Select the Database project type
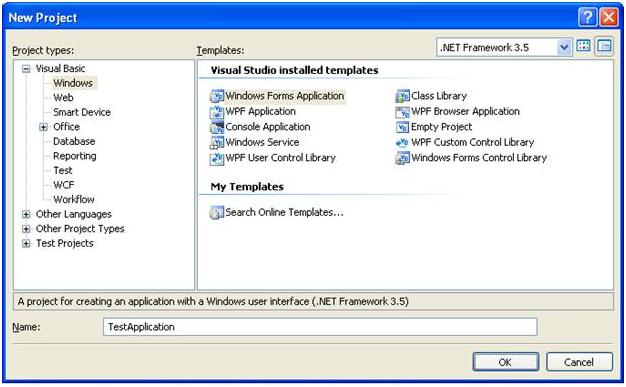Screen dimensions: 626x387 click(x=74, y=141)
